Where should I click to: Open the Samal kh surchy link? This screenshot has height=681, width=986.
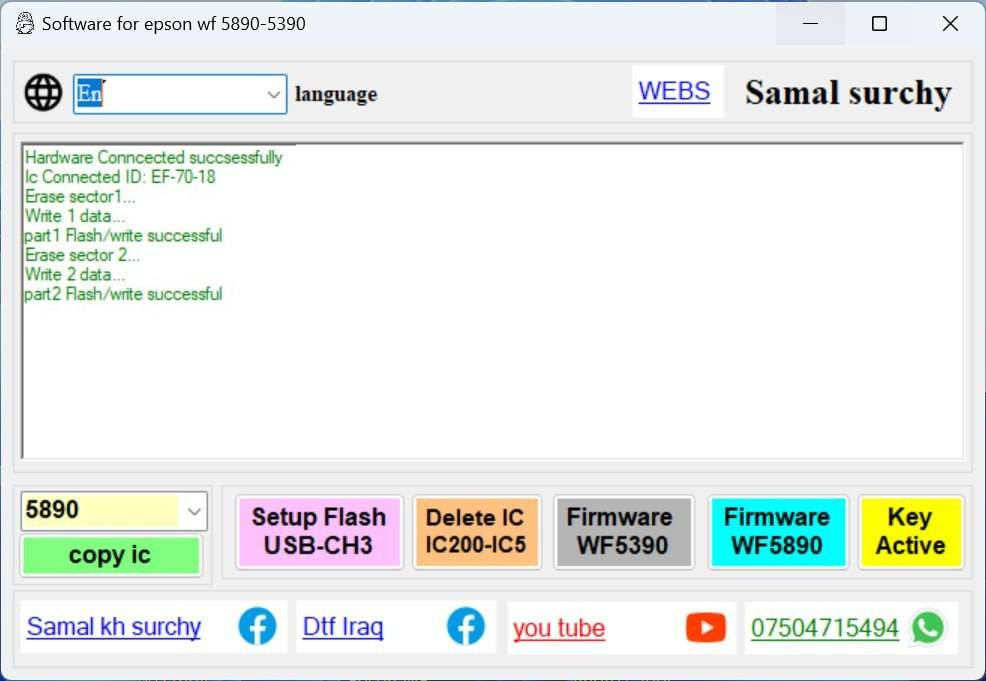coord(114,627)
